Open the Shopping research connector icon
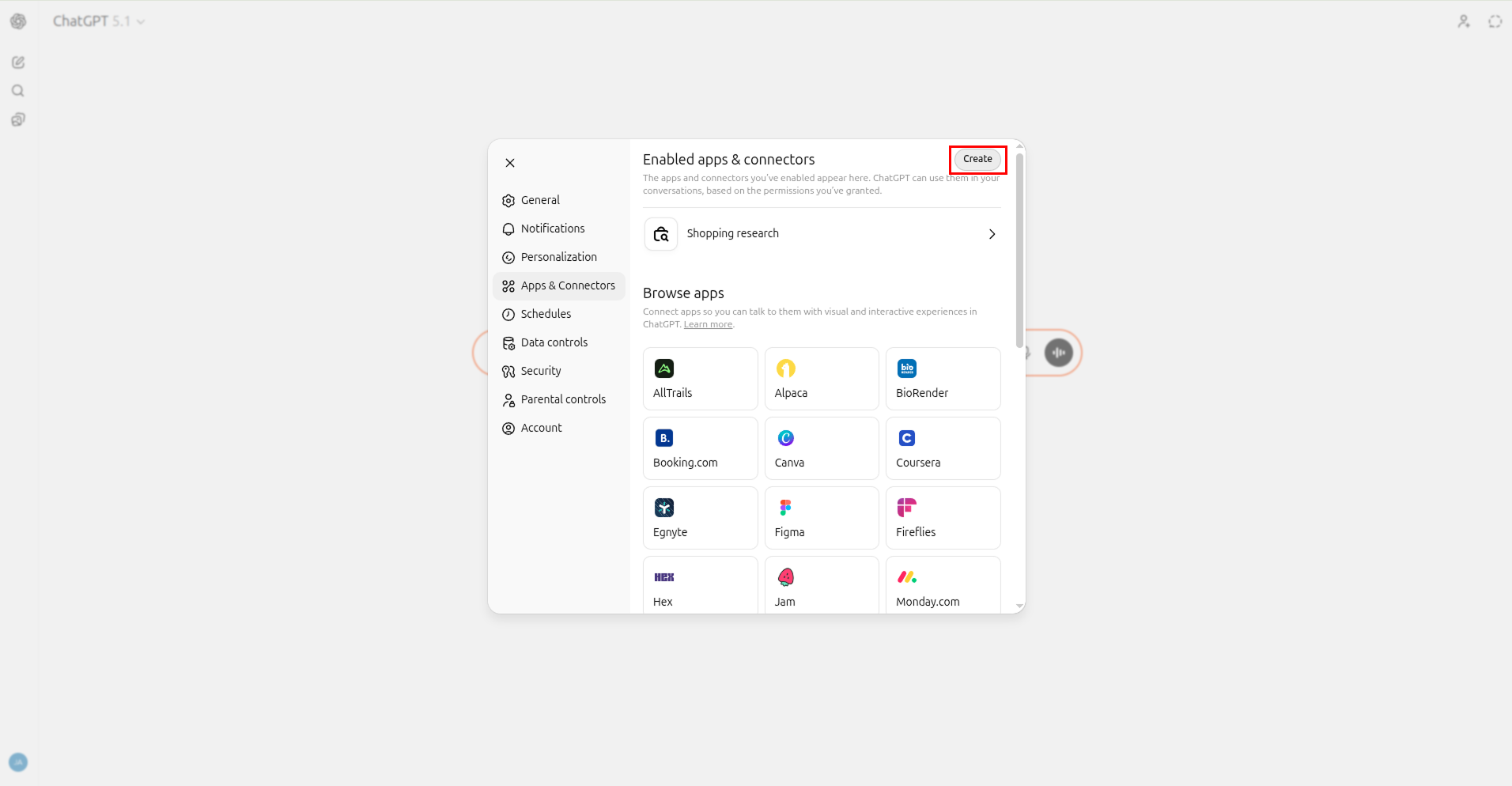 pyautogui.click(x=661, y=233)
